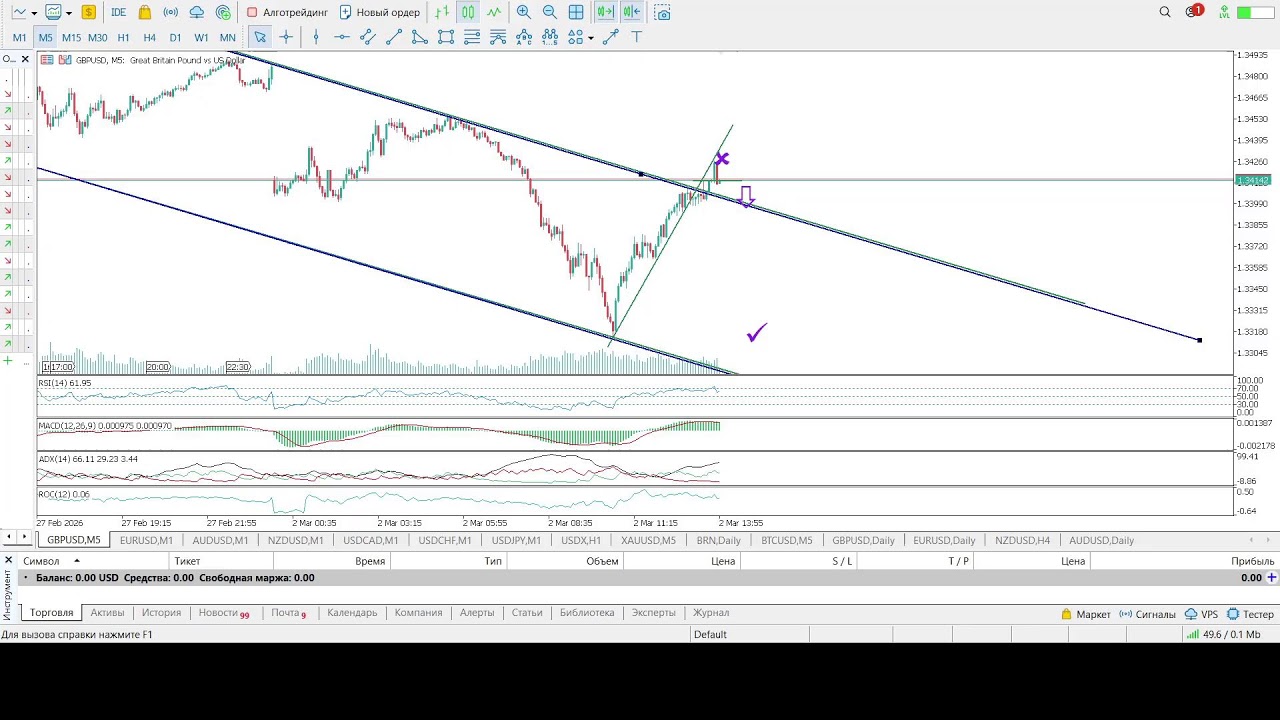The width and height of the screenshot is (1280, 720).
Task: Click the Новый ордер button
Action: coord(379,12)
